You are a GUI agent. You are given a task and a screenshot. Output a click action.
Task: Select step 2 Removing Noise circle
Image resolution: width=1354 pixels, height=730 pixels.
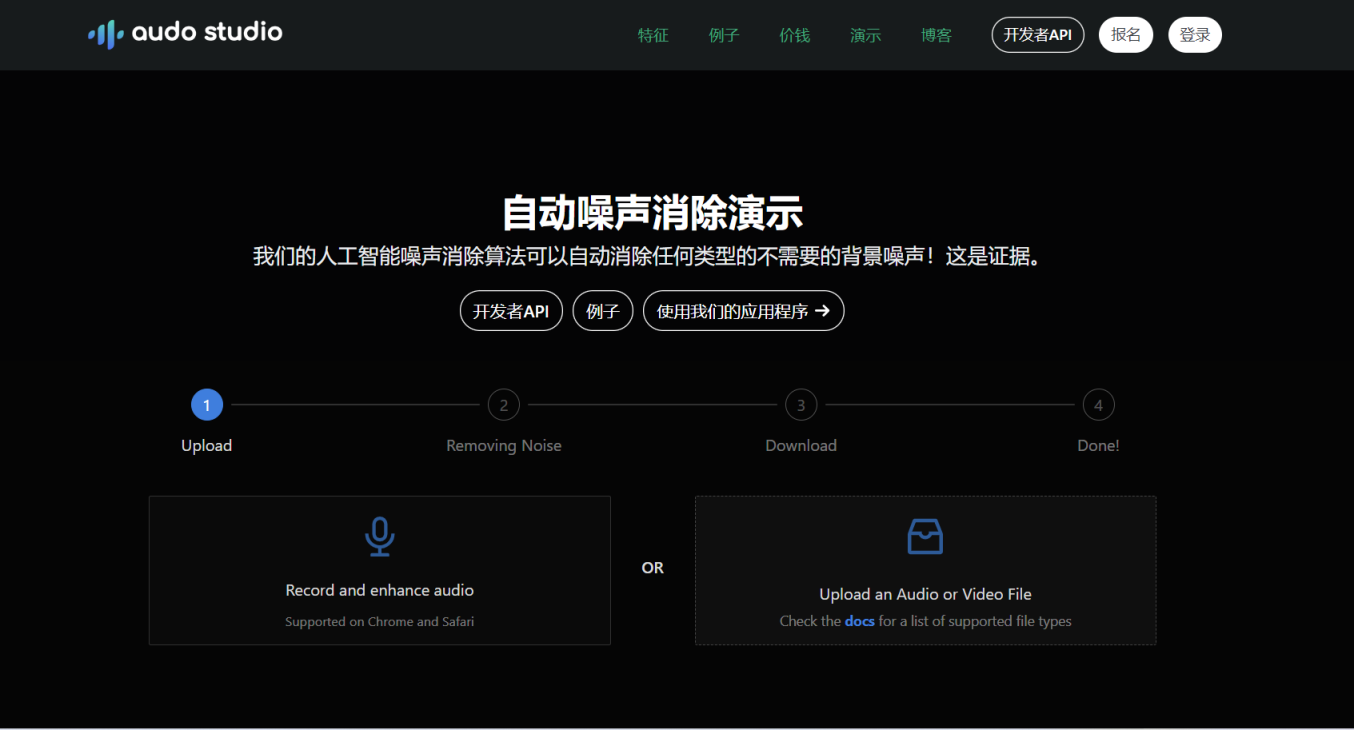(504, 405)
